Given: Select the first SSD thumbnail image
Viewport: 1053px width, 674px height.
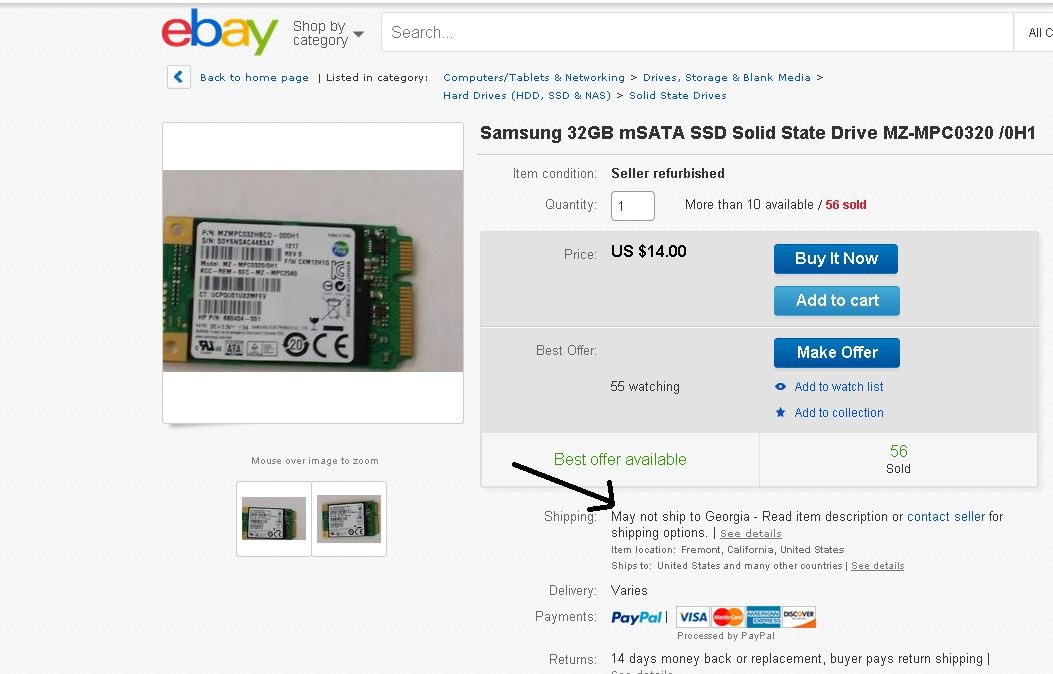Looking at the screenshot, I should coord(274,519).
